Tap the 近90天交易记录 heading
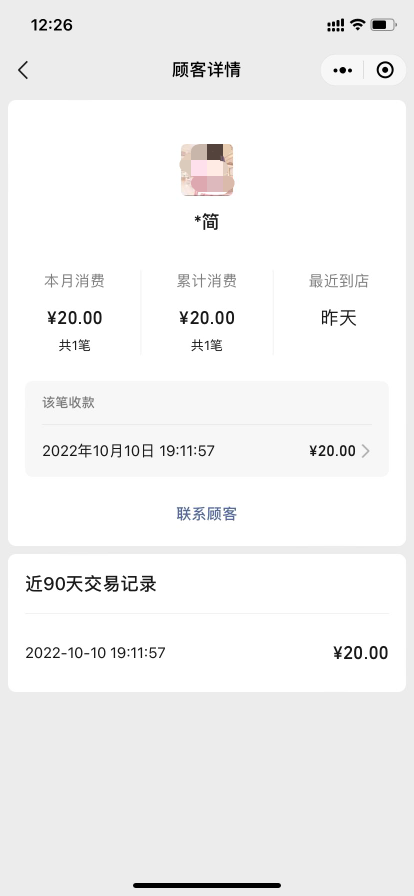 91,585
